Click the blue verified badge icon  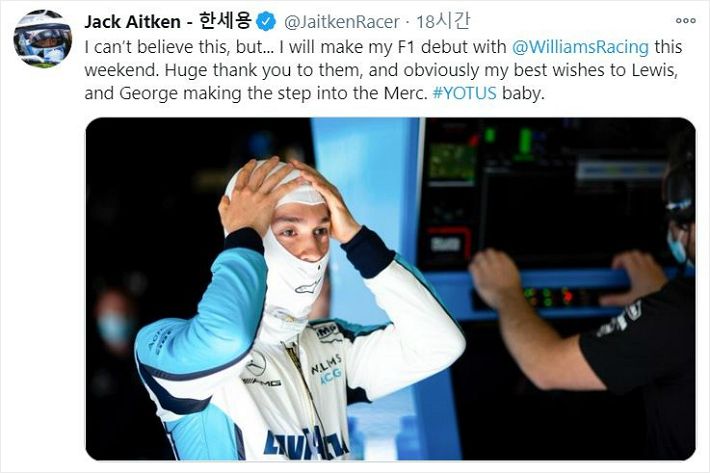(x=266, y=21)
